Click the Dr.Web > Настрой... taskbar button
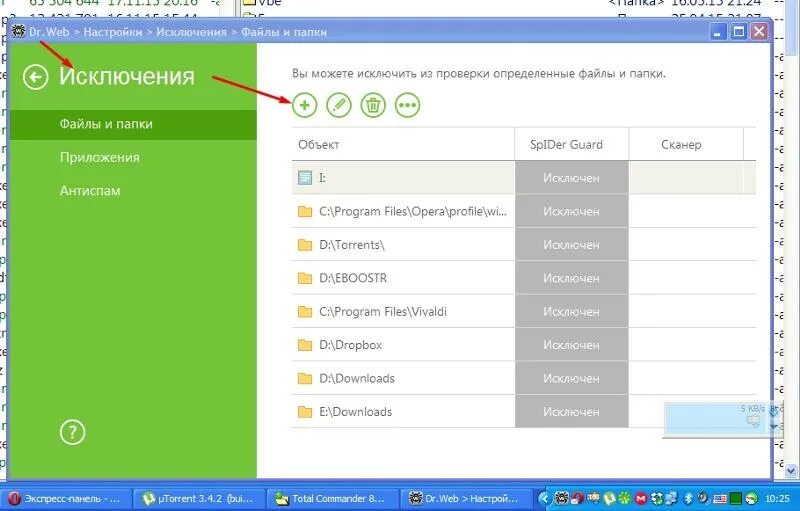800x511 pixels. 466,498
